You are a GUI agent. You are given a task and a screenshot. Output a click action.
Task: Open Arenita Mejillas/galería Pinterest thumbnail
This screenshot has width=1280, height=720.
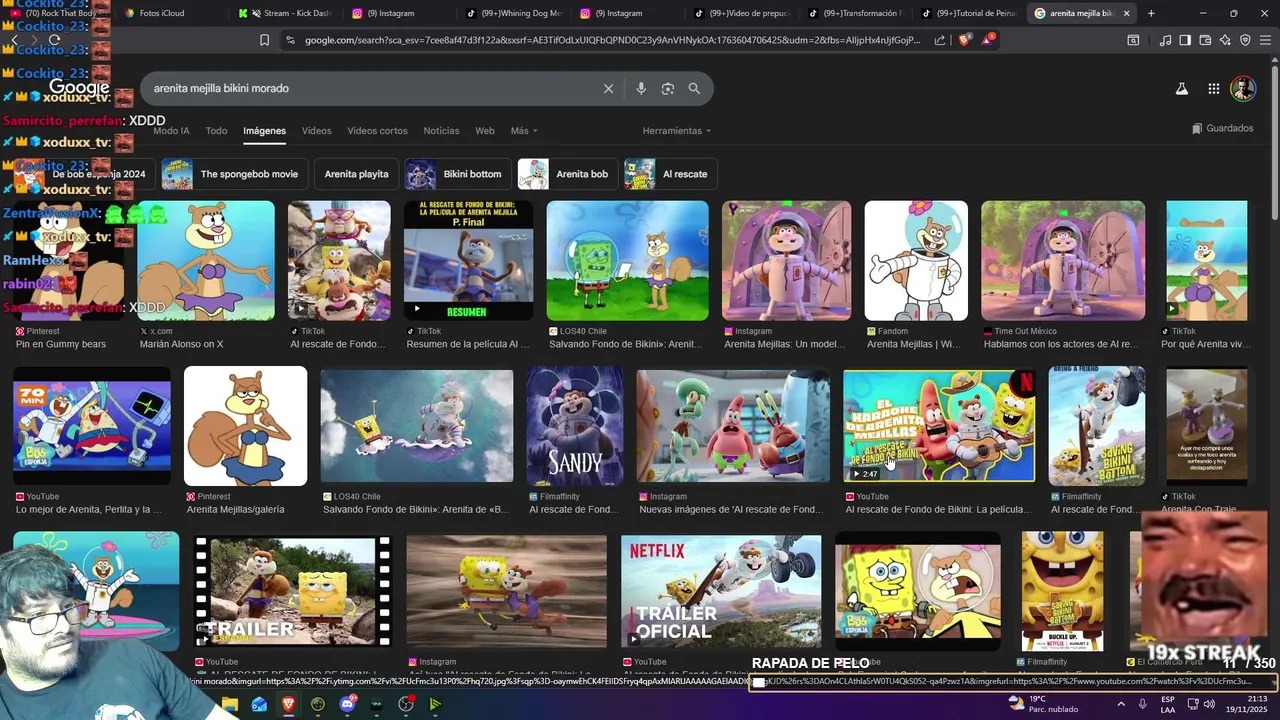(246, 426)
